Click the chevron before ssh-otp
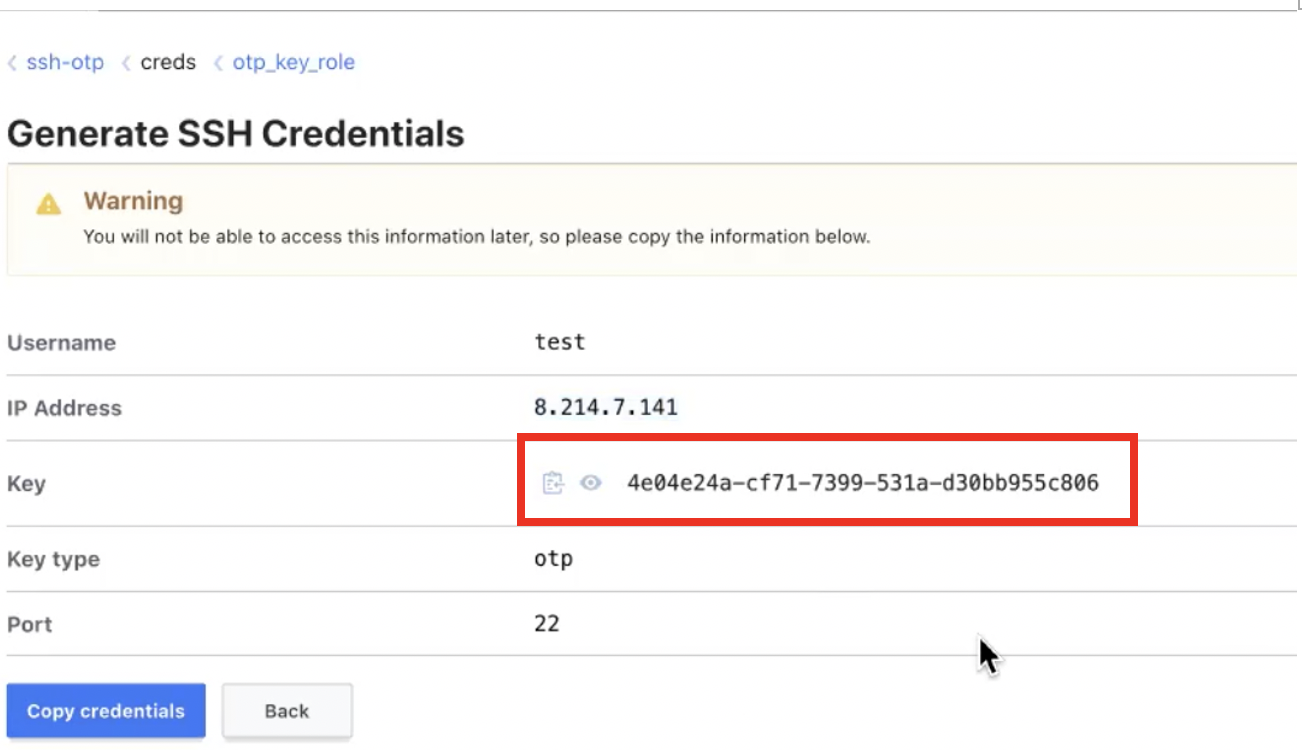This screenshot has width=1302, height=750. pyautogui.click(x=11, y=62)
